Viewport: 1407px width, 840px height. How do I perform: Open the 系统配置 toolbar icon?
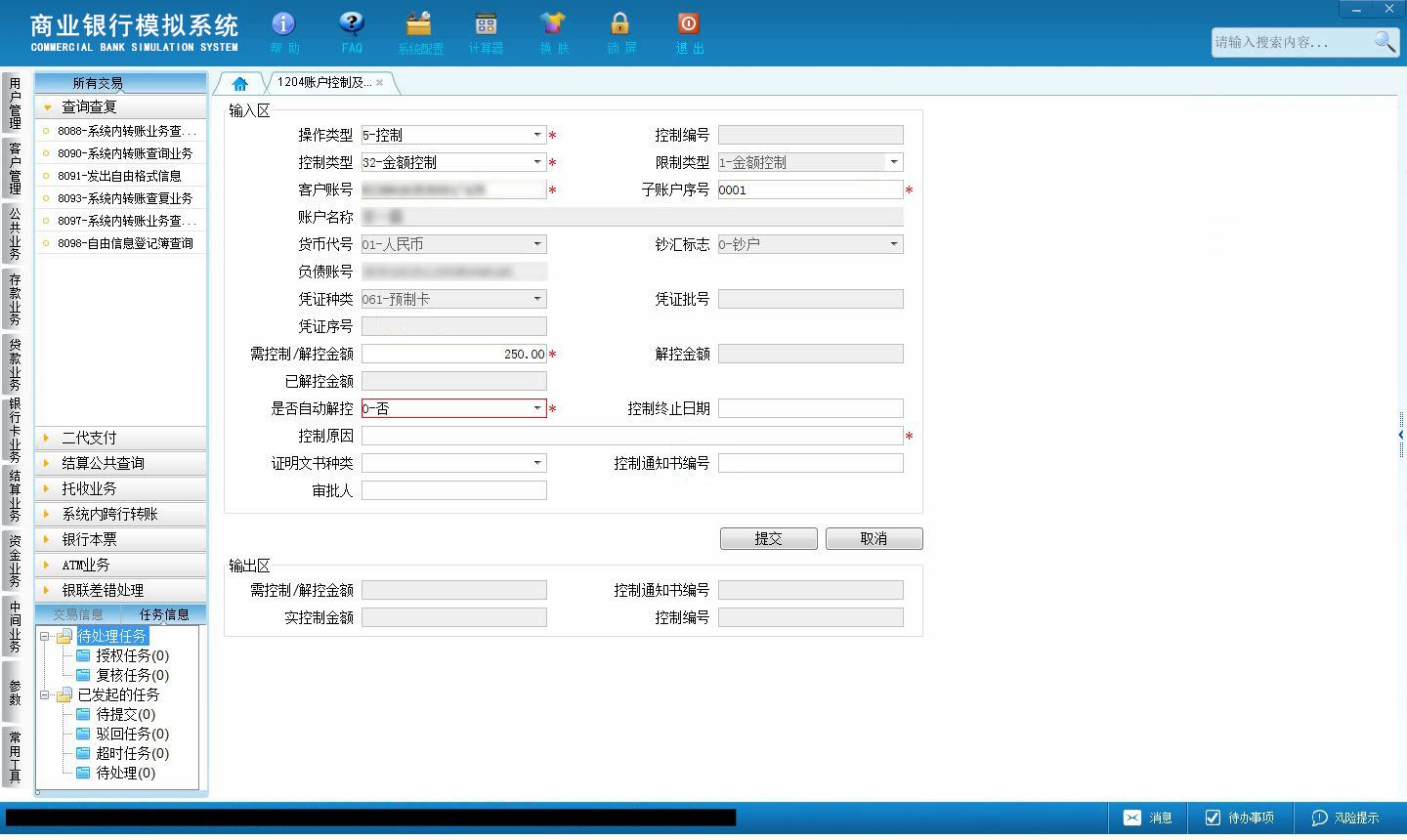tap(419, 32)
